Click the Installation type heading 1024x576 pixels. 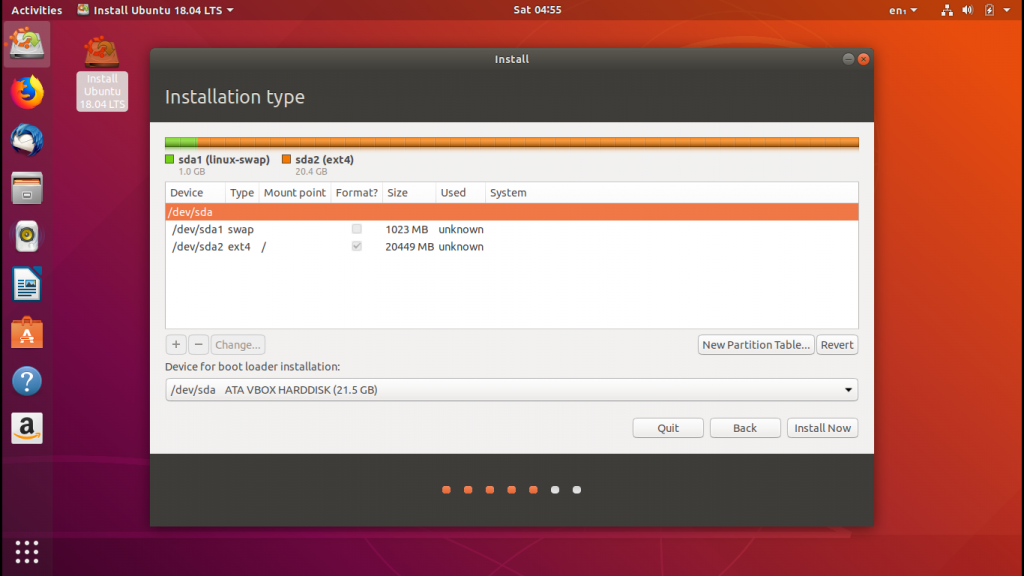click(234, 97)
